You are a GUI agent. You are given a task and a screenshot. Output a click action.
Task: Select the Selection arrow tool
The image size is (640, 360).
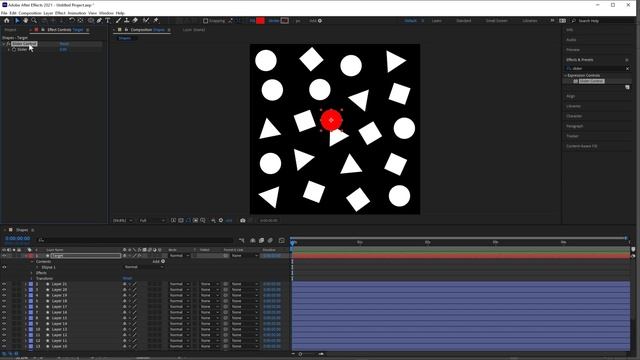coord(17,20)
